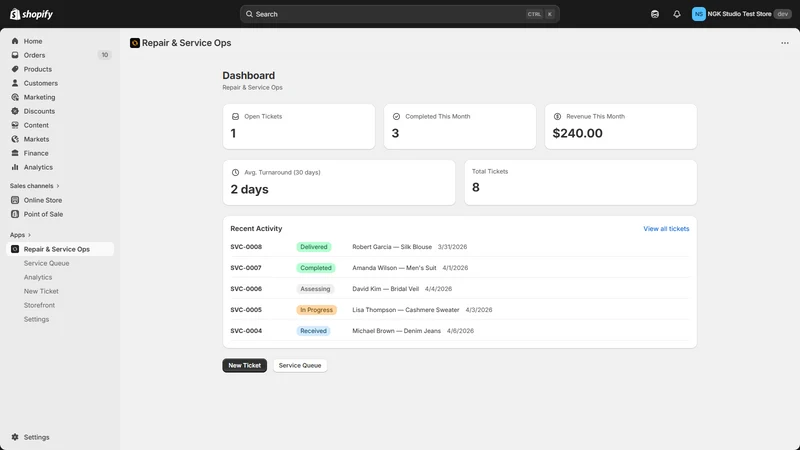Open the Orders inbox icon
800x450 pixels.
(15, 55)
